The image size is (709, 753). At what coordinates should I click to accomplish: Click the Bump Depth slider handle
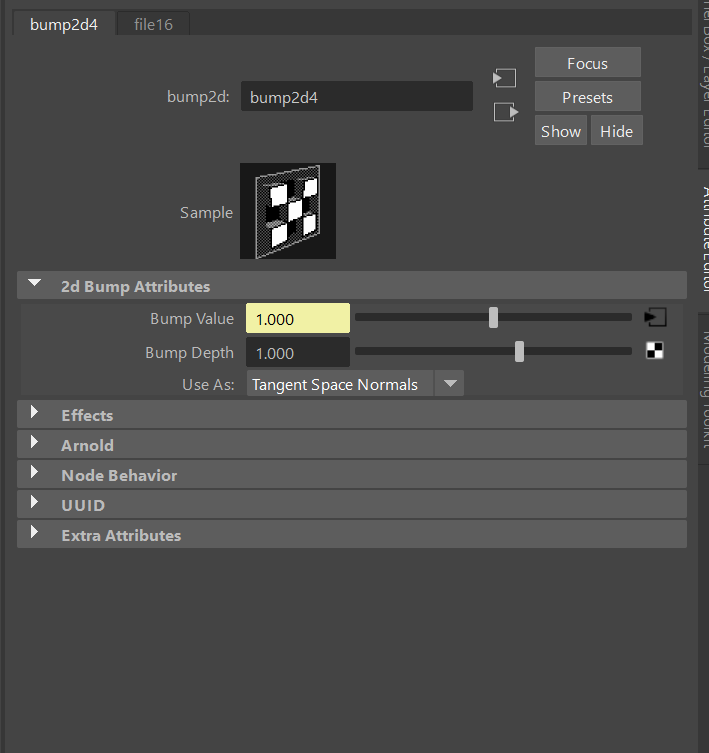tap(519, 351)
